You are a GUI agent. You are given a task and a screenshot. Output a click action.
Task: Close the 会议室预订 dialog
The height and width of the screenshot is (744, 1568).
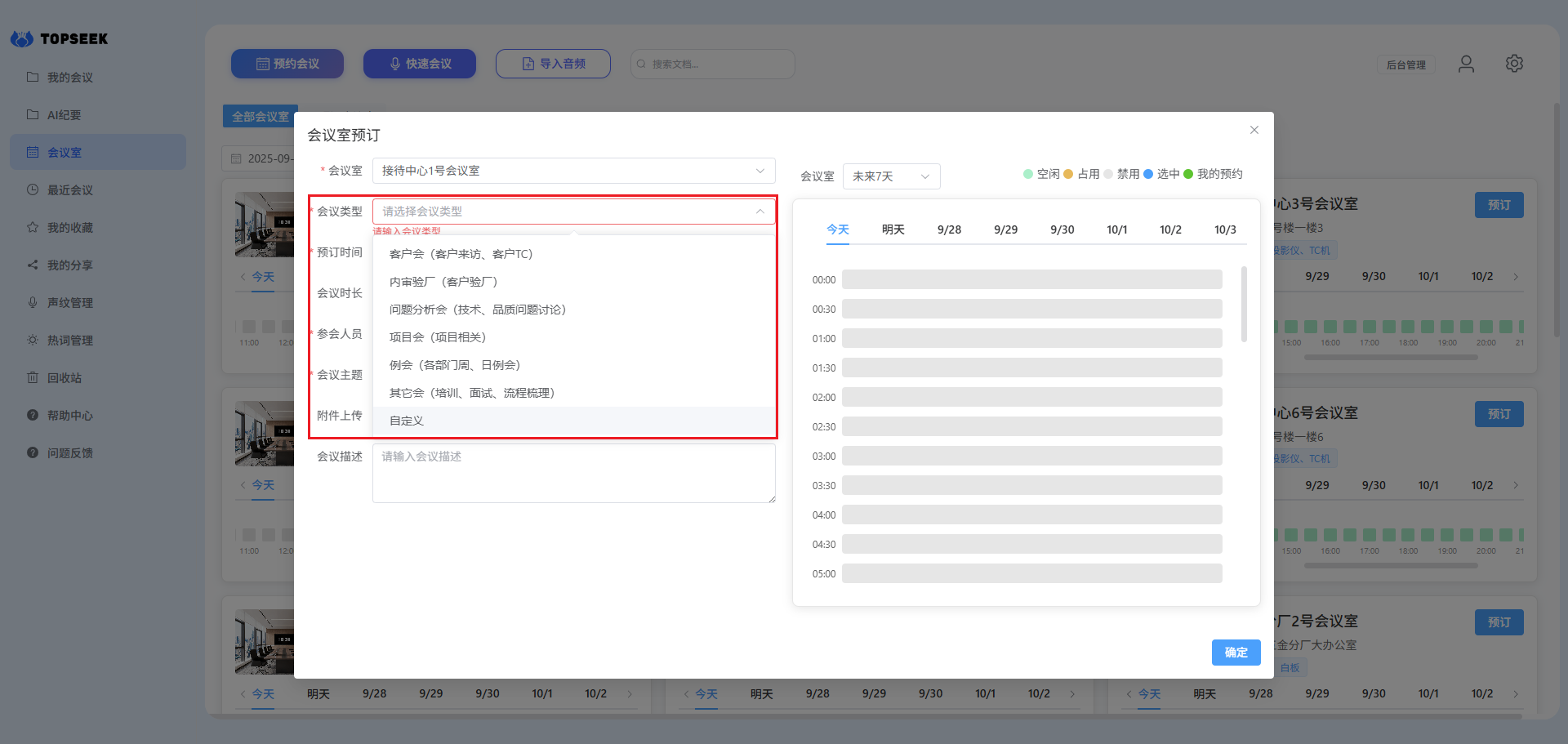[1254, 130]
